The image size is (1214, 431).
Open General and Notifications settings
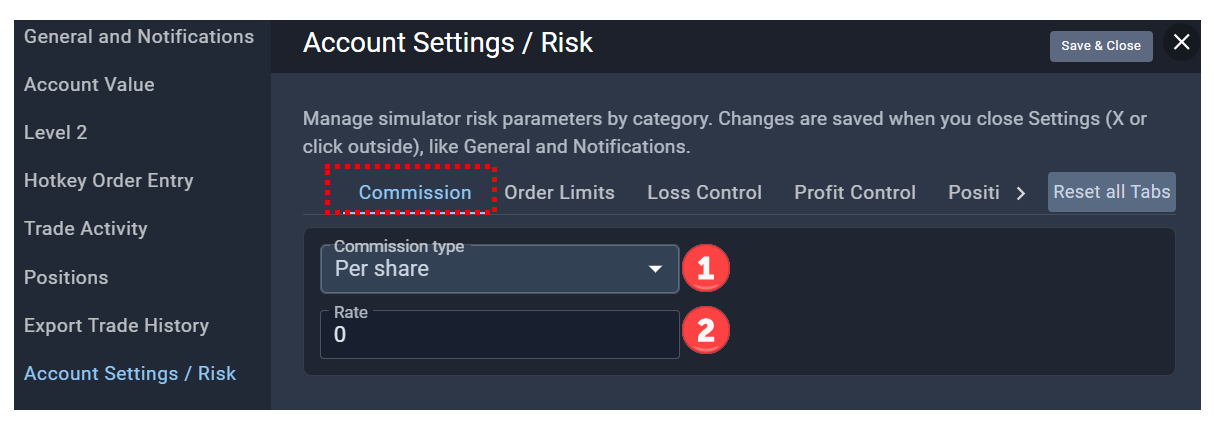click(x=139, y=37)
